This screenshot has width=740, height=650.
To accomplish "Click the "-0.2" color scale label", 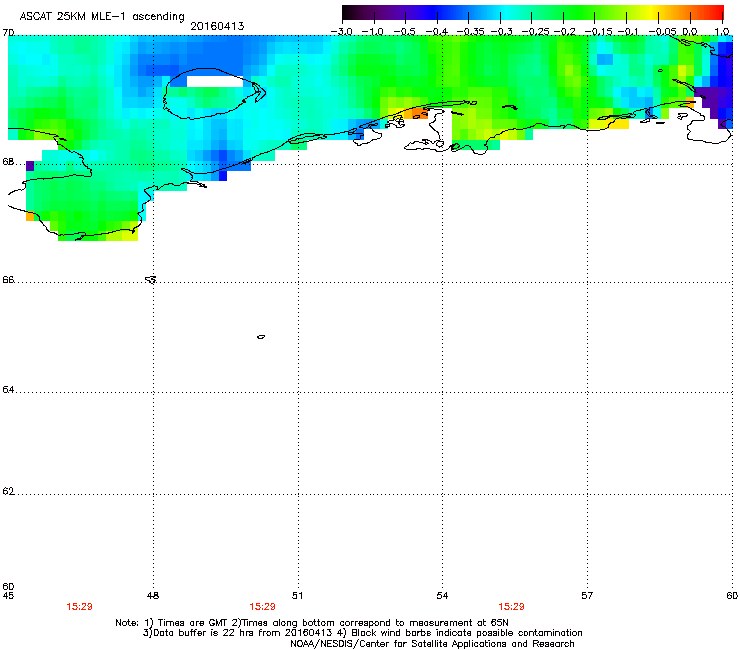I will tap(564, 32).
